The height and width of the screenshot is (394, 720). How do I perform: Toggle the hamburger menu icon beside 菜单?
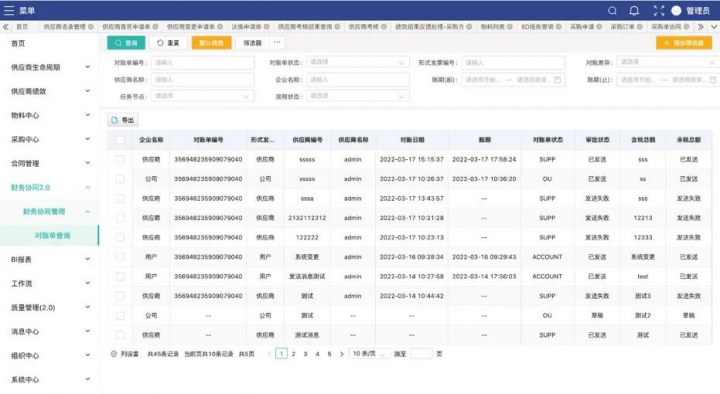(9, 11)
